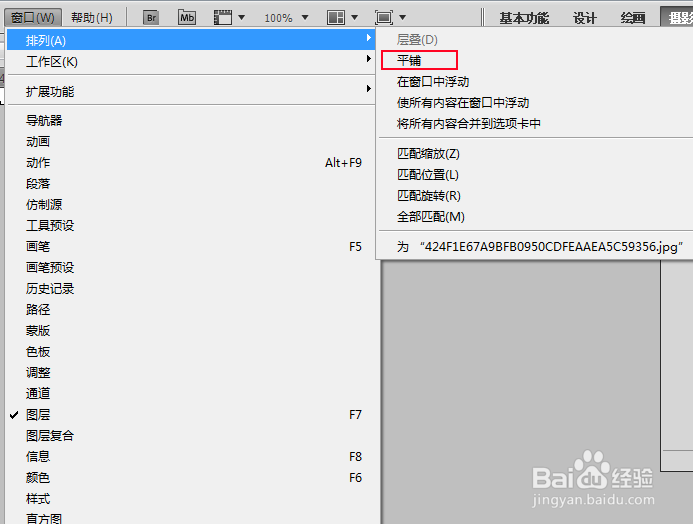Open Mini Bridge via Mb icon
This screenshot has width=693, height=524.
pyautogui.click(x=187, y=18)
